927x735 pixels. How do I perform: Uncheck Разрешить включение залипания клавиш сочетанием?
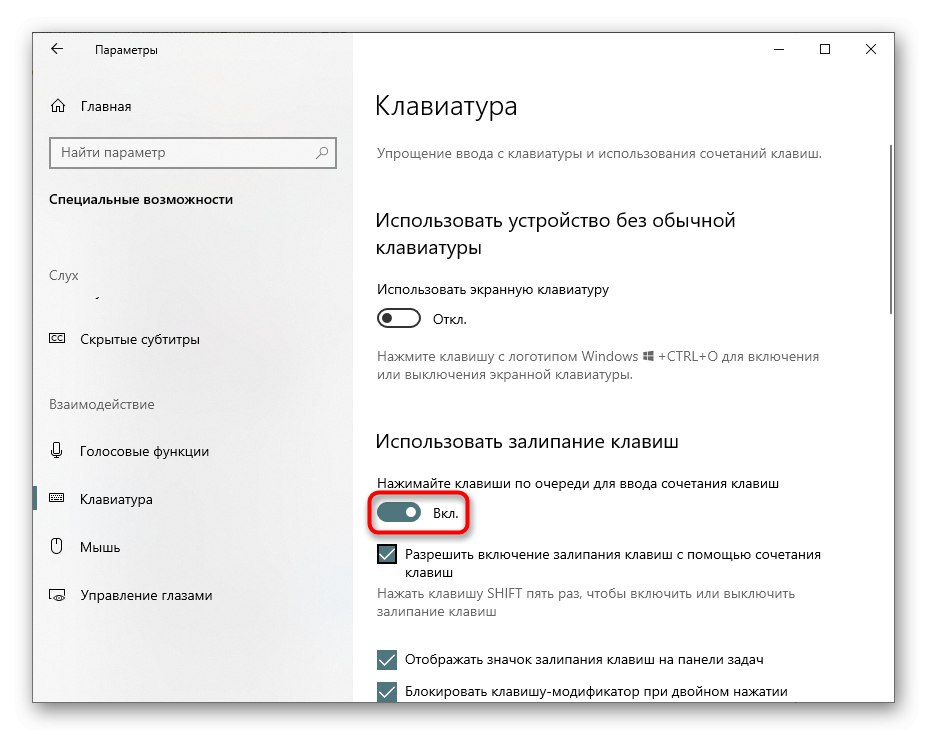click(386, 553)
